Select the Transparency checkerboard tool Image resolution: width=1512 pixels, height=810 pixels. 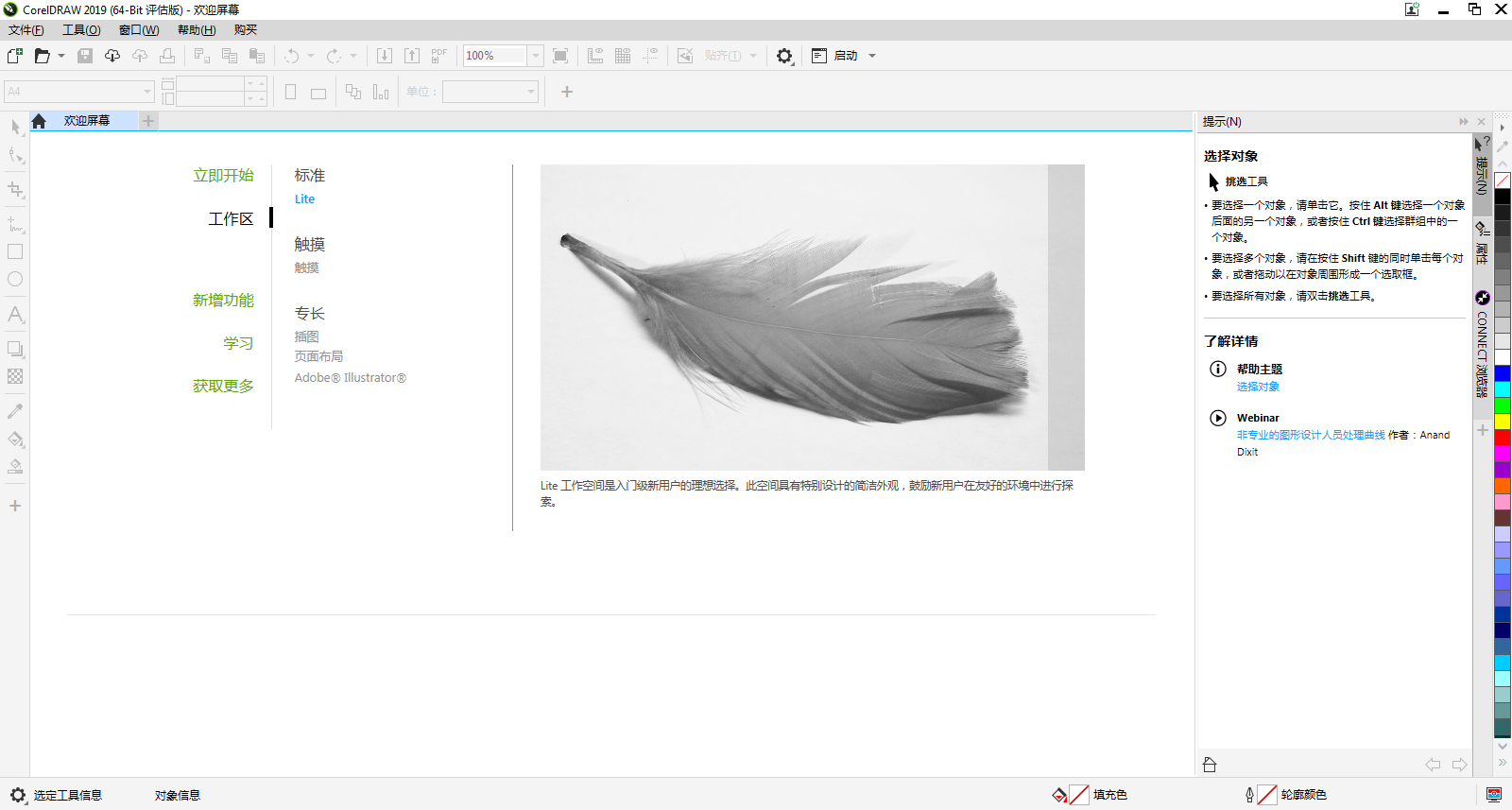[15, 376]
